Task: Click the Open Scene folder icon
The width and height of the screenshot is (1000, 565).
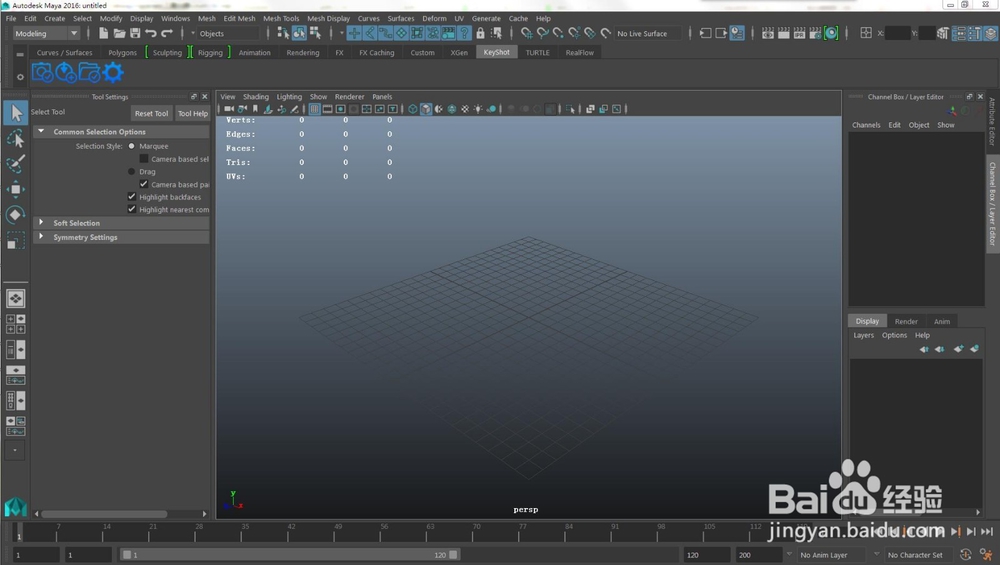Action: click(x=119, y=33)
